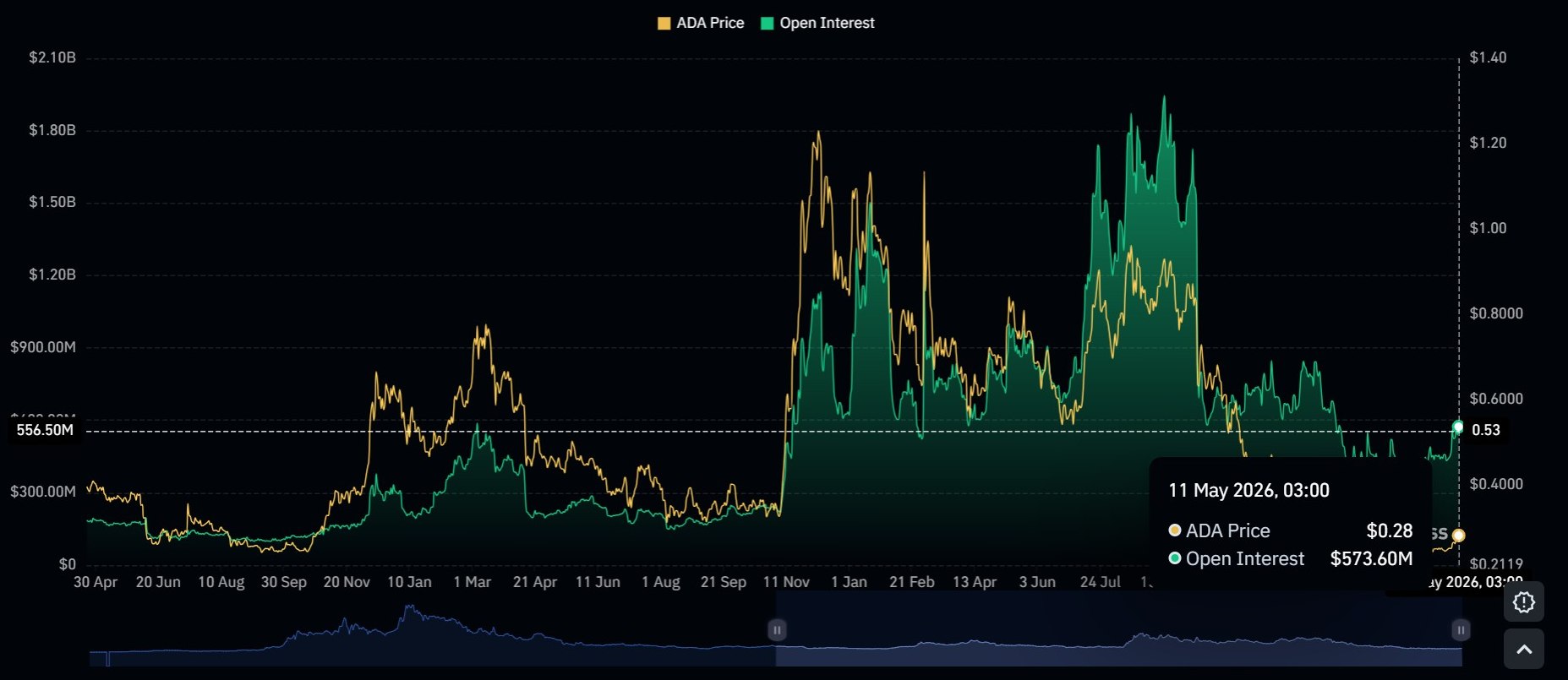This screenshot has height=680, width=1568.
Task: Click the $0.28 ADA Price tooltip value
Action: click(1390, 530)
